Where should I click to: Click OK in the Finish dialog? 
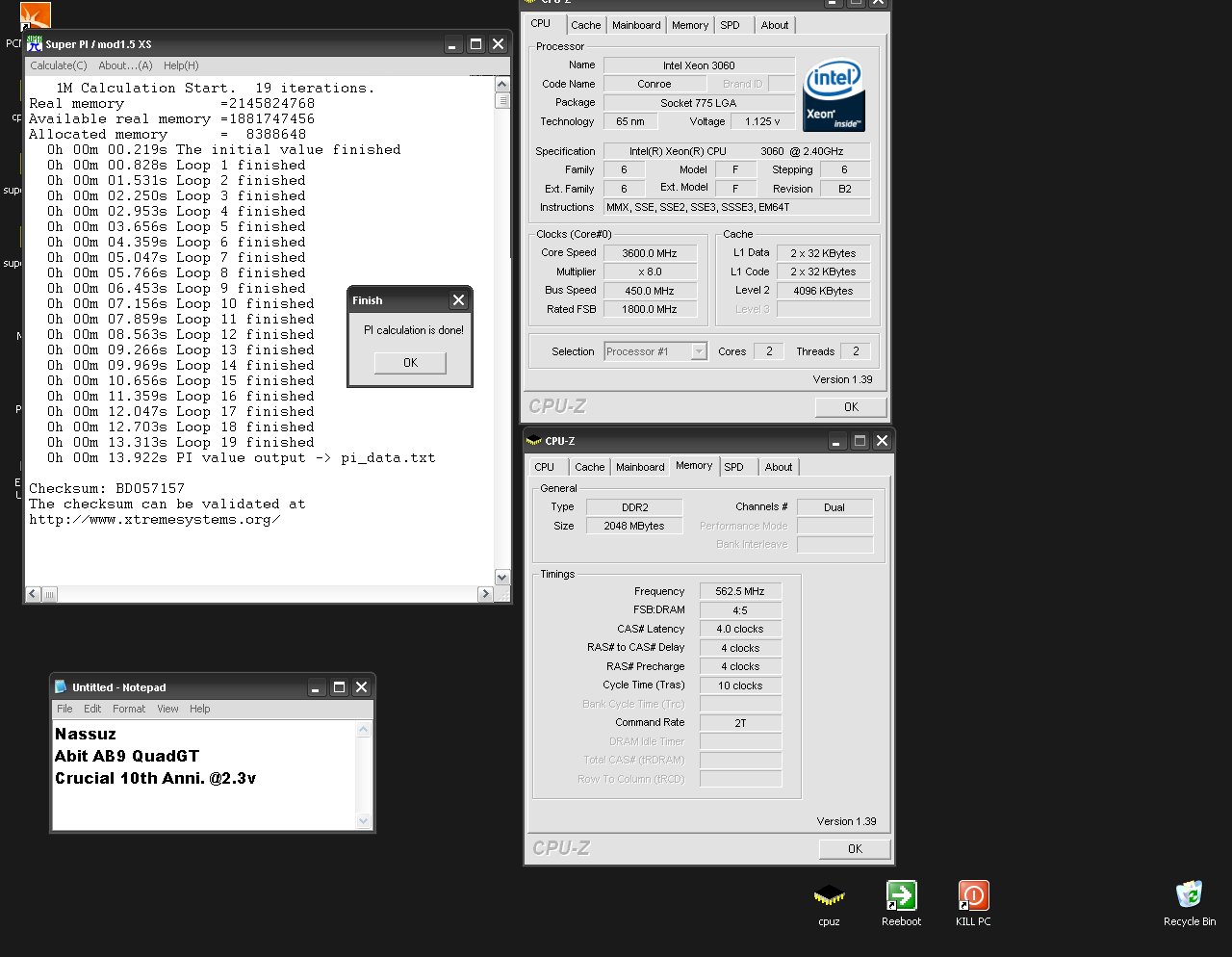coord(411,363)
